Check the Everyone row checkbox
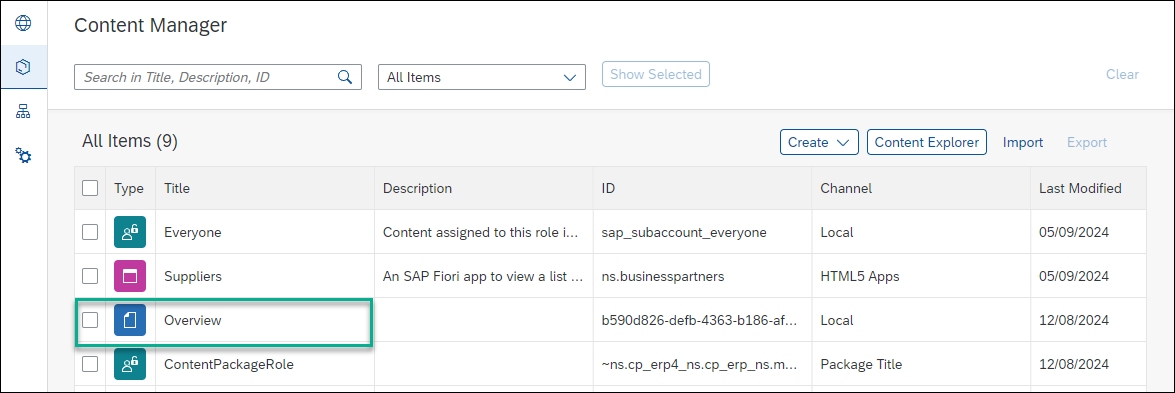1175x393 pixels. coord(90,232)
